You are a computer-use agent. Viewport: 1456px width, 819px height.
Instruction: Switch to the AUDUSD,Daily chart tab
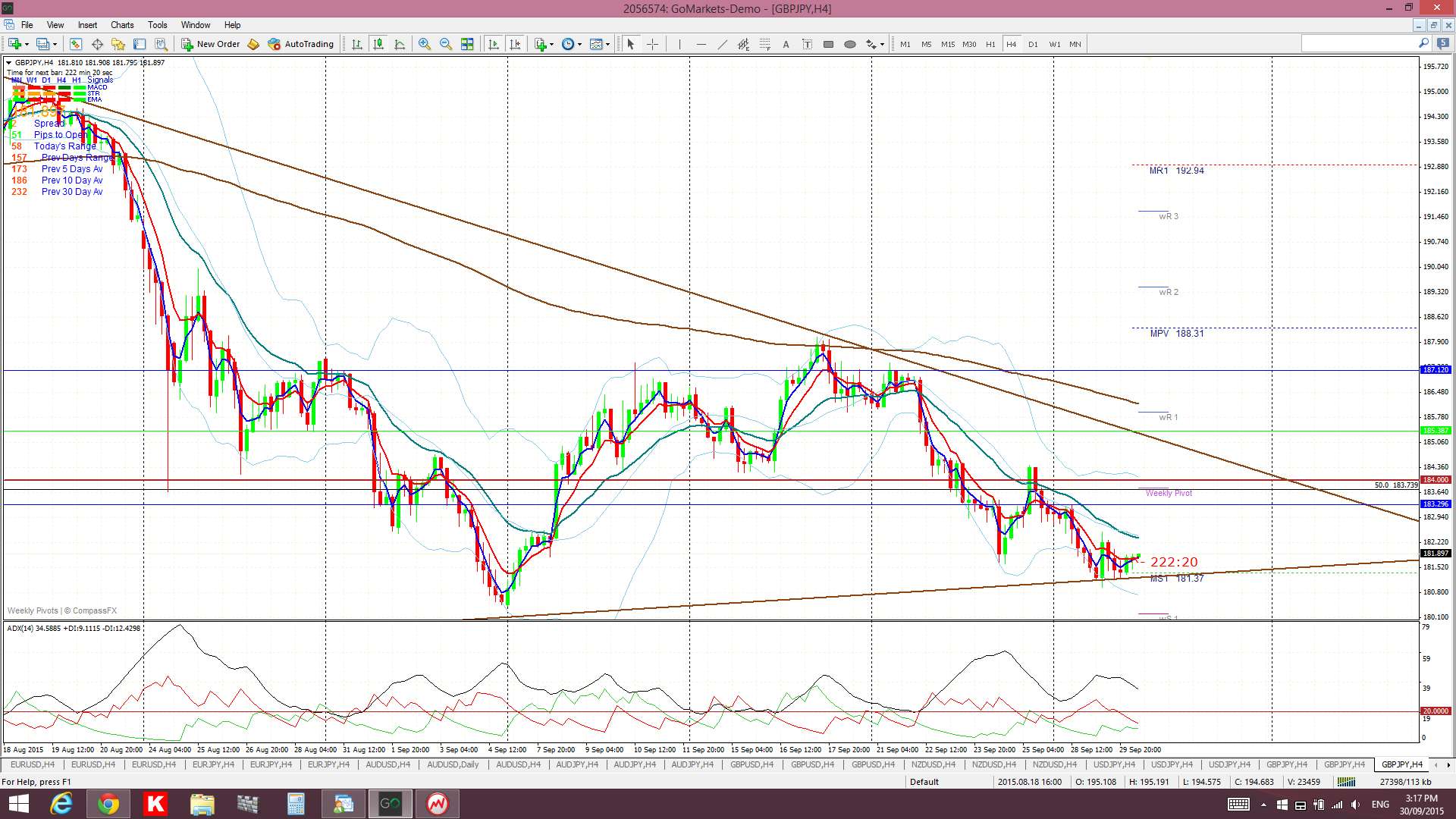pyautogui.click(x=453, y=764)
